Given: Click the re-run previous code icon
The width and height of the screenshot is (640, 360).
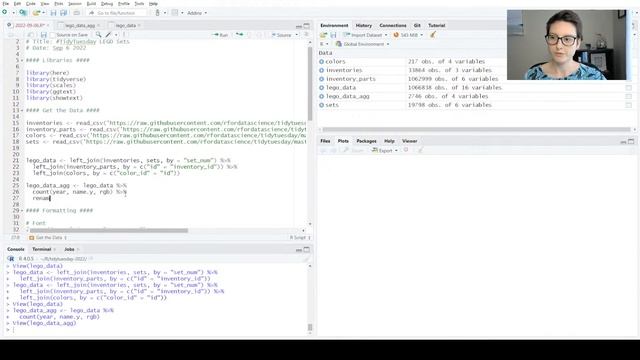Looking at the screenshot, I should (x=240, y=35).
